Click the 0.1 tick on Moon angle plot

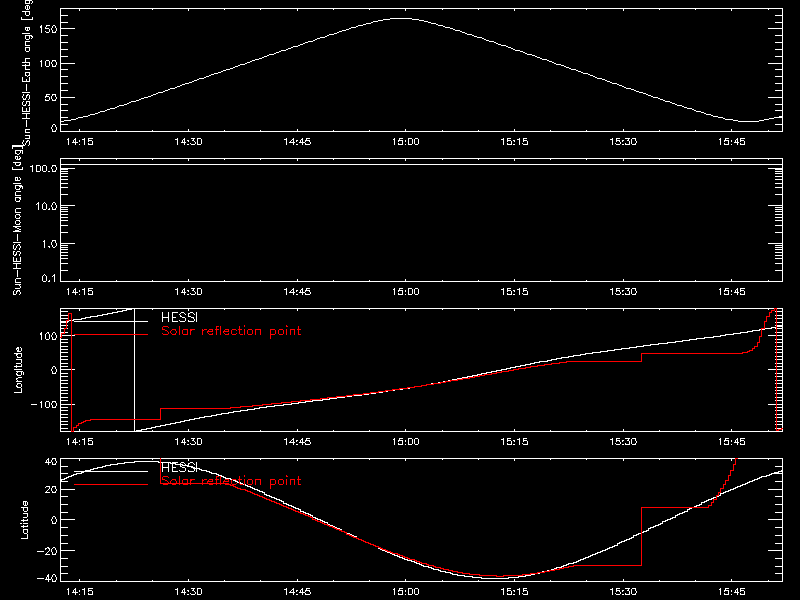point(49,279)
